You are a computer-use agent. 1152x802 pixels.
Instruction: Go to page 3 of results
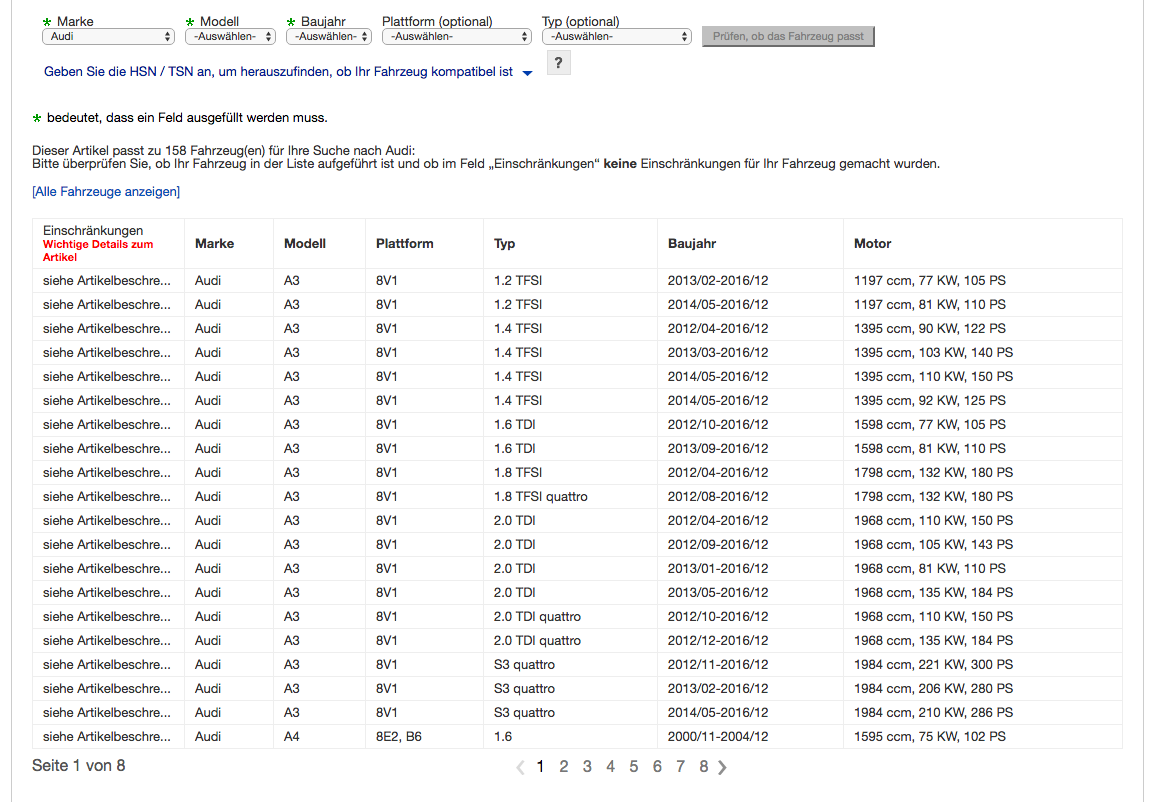[587, 767]
